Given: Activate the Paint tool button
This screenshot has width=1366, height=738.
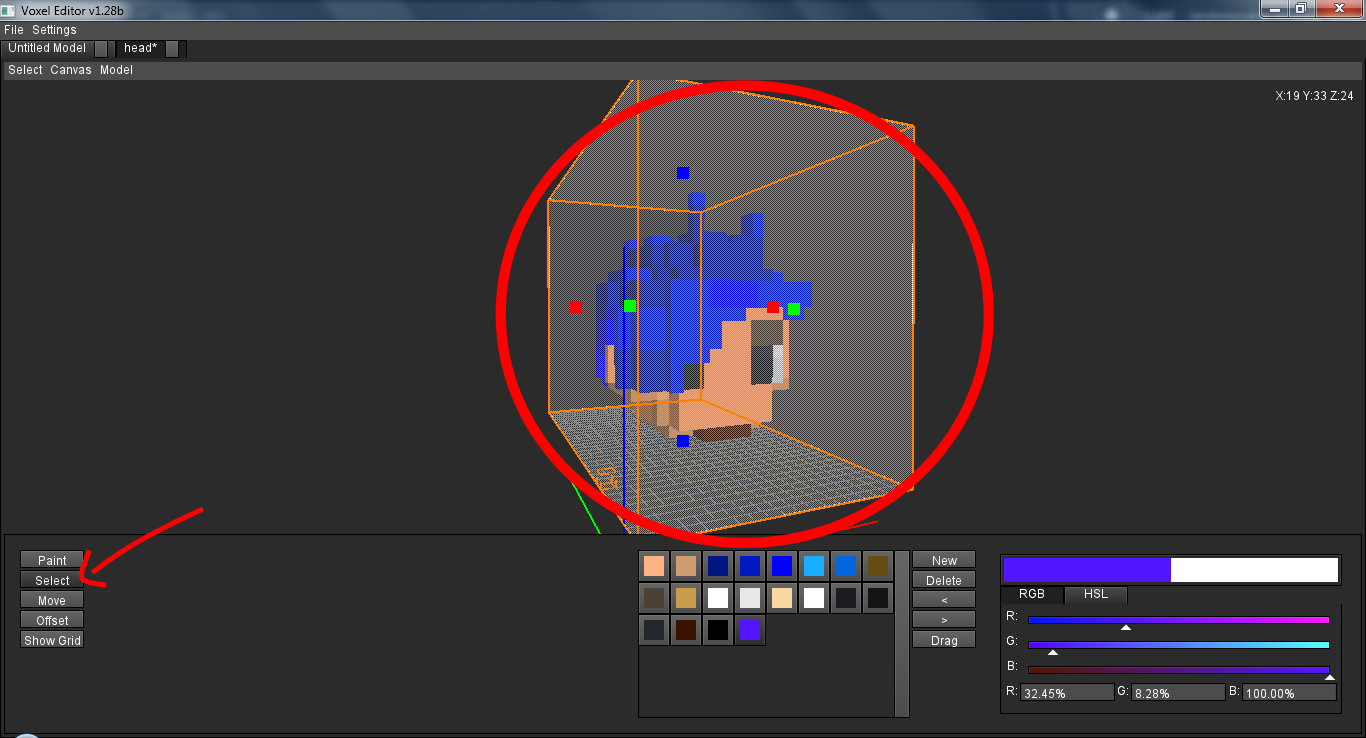Looking at the screenshot, I should pyautogui.click(x=52, y=560).
